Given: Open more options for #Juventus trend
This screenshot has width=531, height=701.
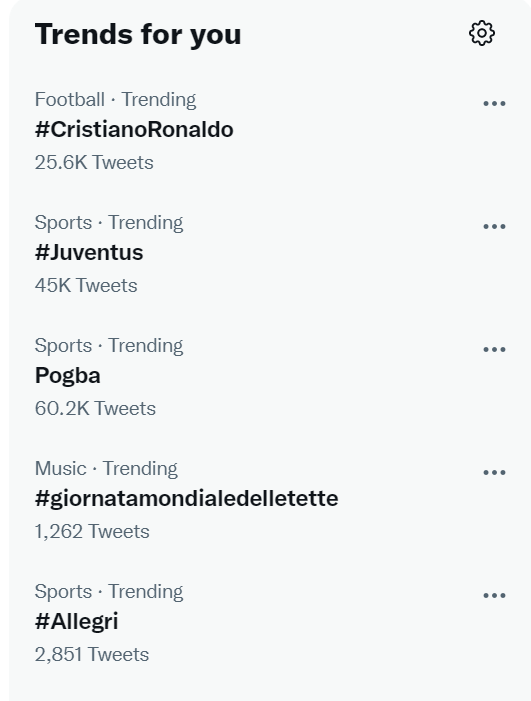Looking at the screenshot, I should (x=494, y=227).
